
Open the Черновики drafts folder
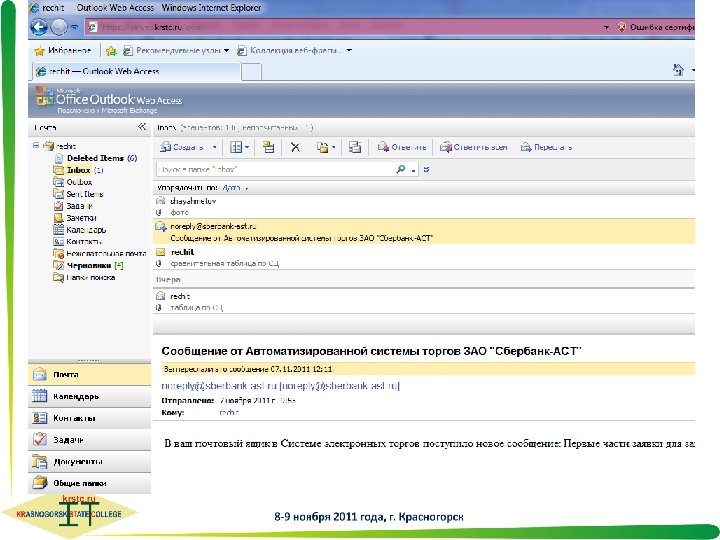(88, 265)
